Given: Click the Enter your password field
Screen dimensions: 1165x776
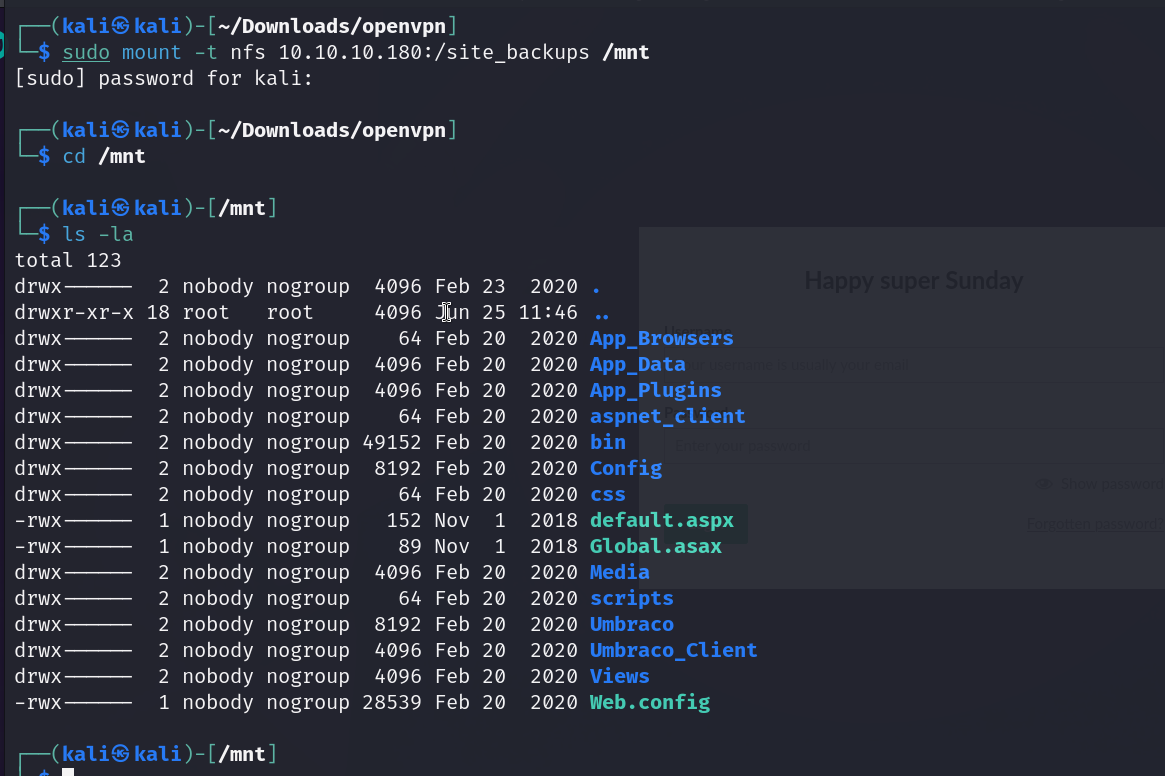Looking at the screenshot, I should pos(900,446).
